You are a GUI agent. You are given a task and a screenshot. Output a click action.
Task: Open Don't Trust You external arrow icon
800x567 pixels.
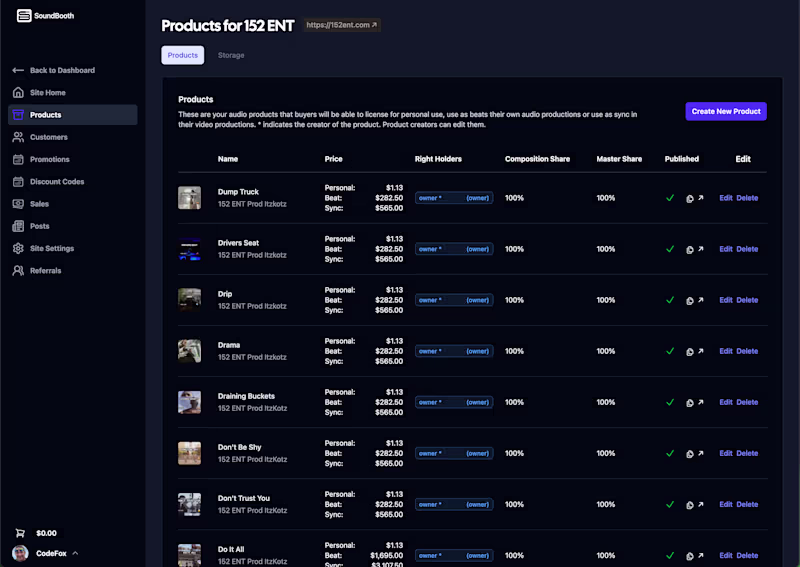(701, 504)
